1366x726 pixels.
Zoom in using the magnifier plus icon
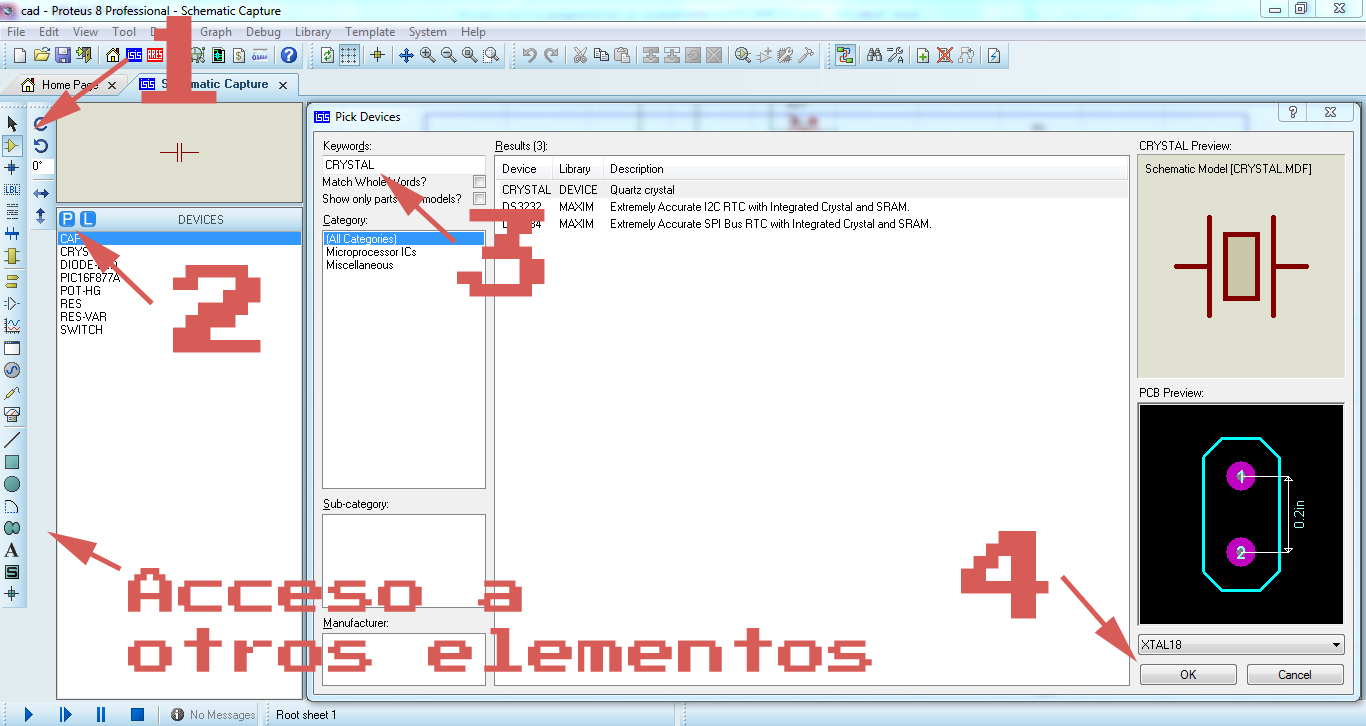pos(427,55)
